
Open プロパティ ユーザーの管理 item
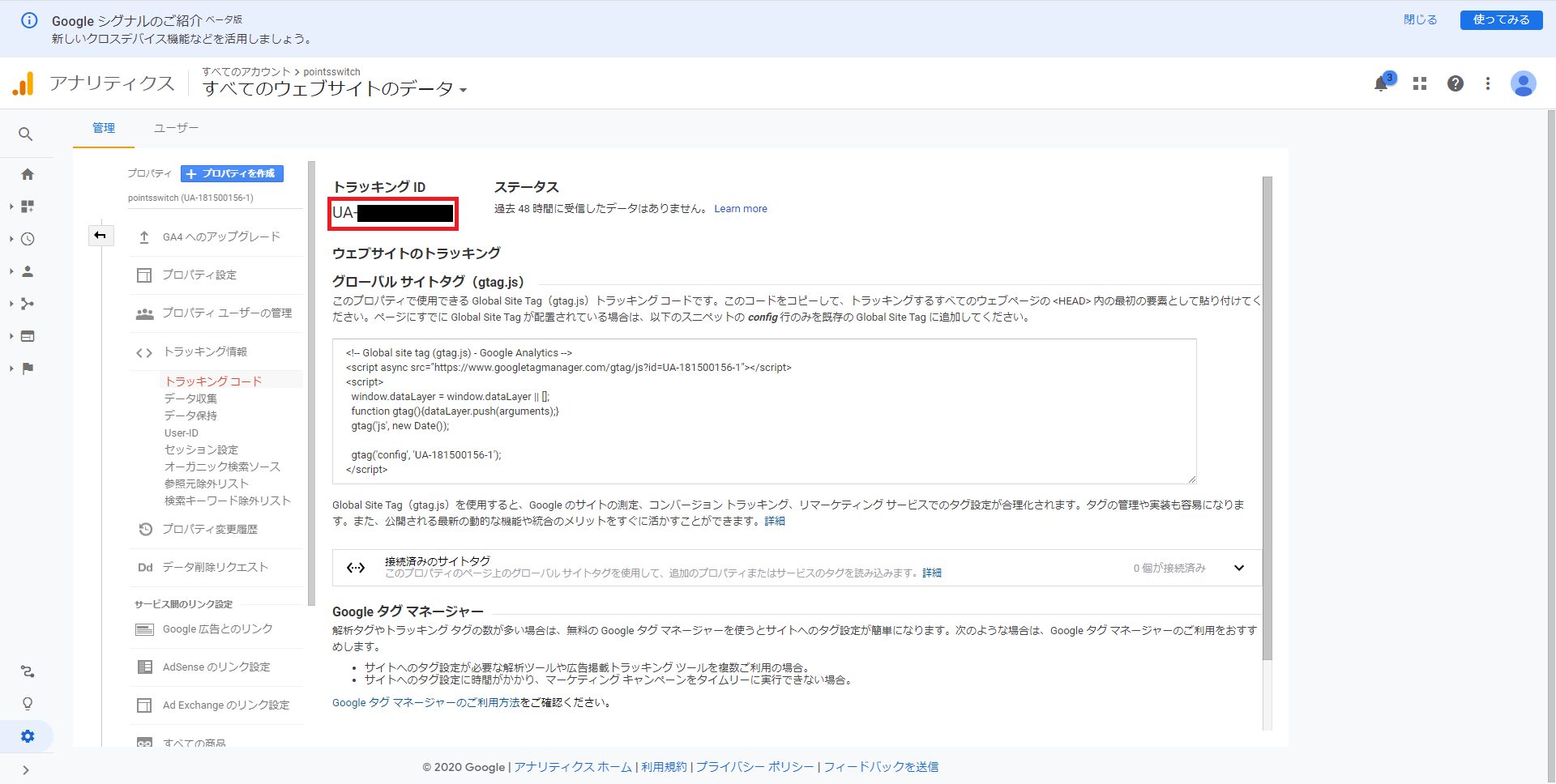(x=216, y=313)
